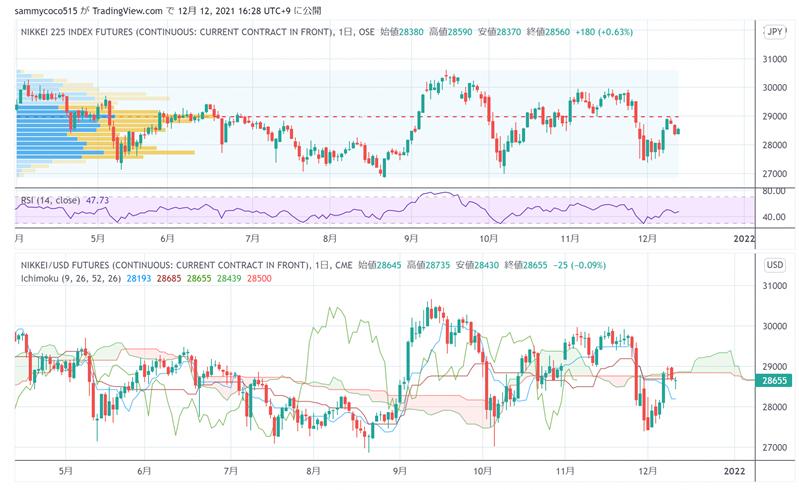Viewport: 799px width, 490px height.
Task: Click the top chart close value 28560
Action: click(x=557, y=32)
